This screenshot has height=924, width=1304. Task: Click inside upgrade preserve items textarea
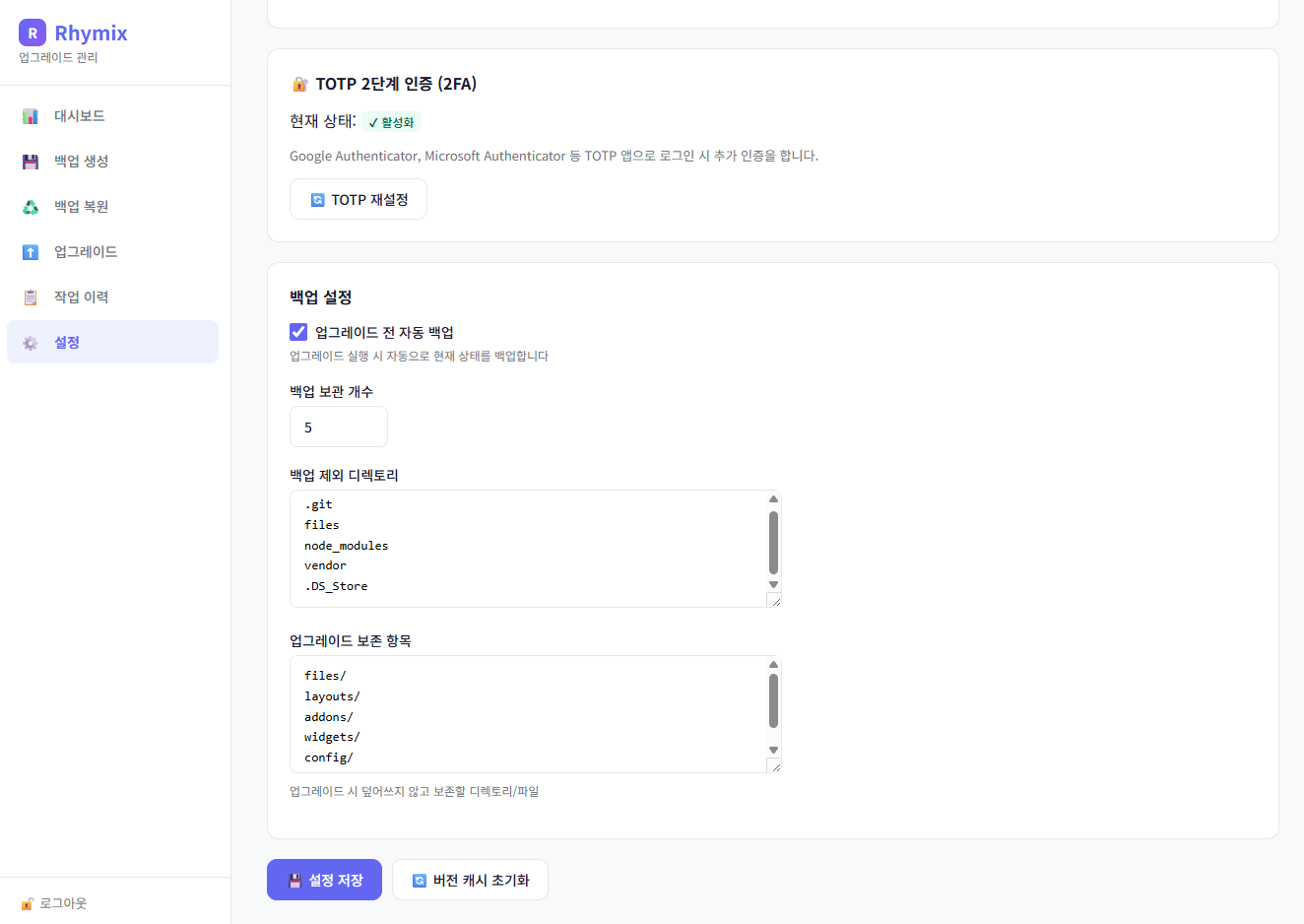[x=528, y=714]
